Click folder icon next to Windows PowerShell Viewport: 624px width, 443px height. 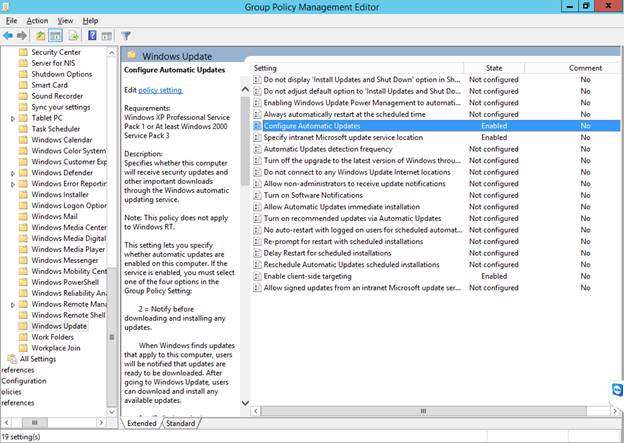click(23, 282)
